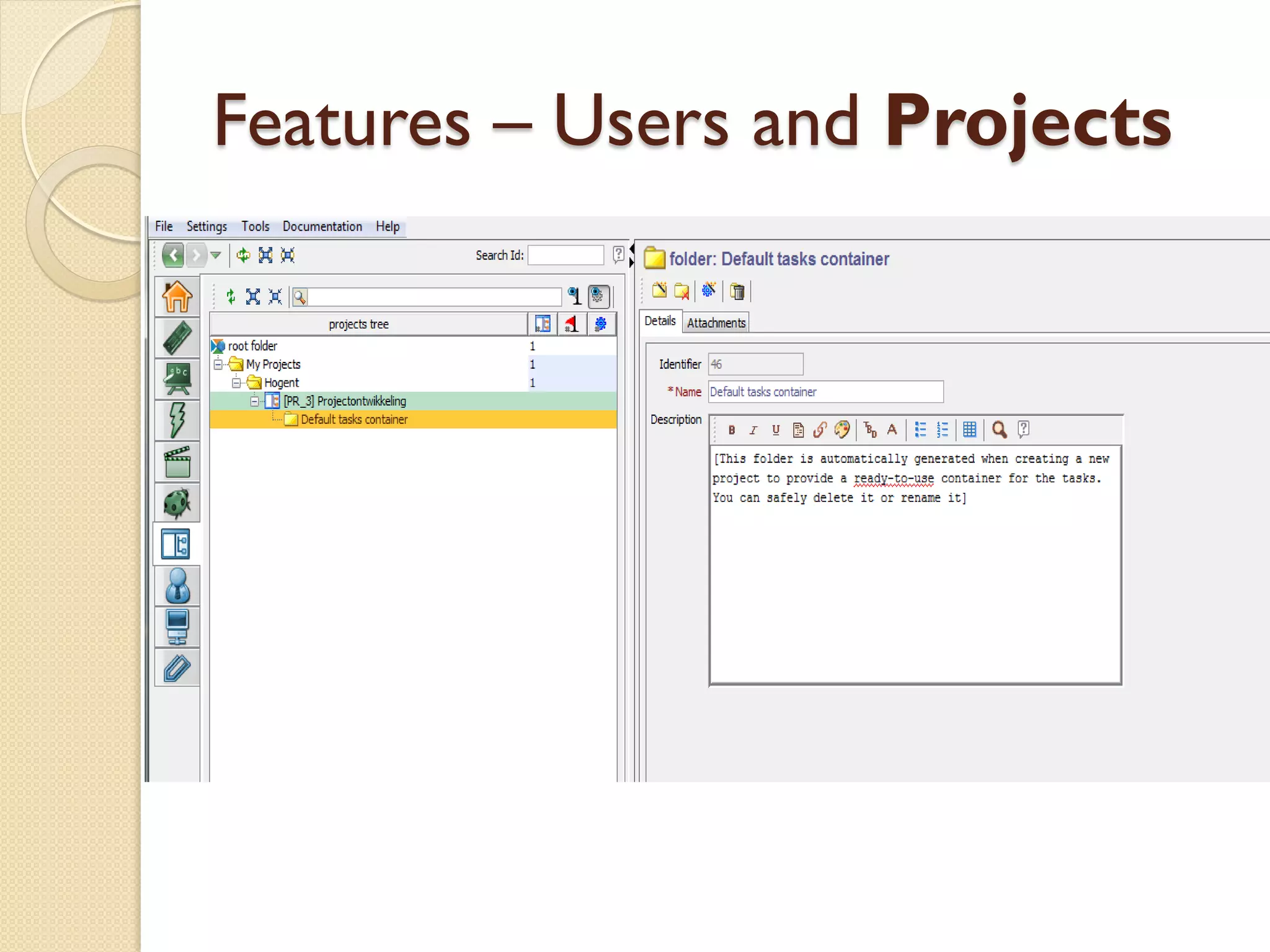Go back with the green arrow
This screenshot has height=952, width=1270.
(x=173, y=255)
